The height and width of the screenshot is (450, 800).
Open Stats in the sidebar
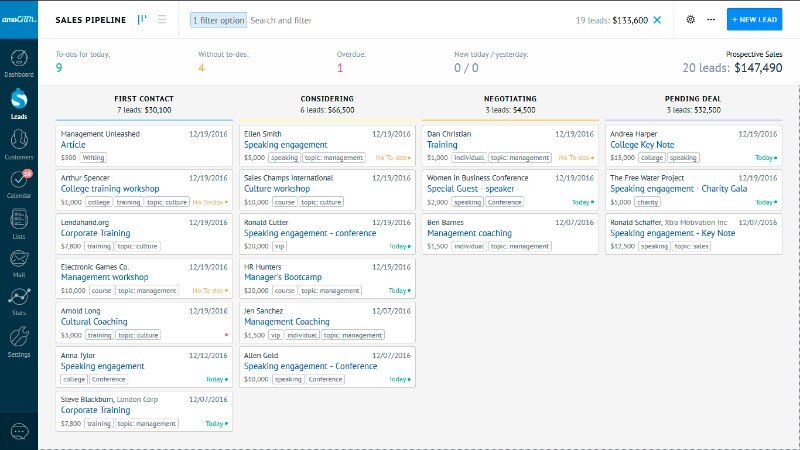tap(18, 300)
